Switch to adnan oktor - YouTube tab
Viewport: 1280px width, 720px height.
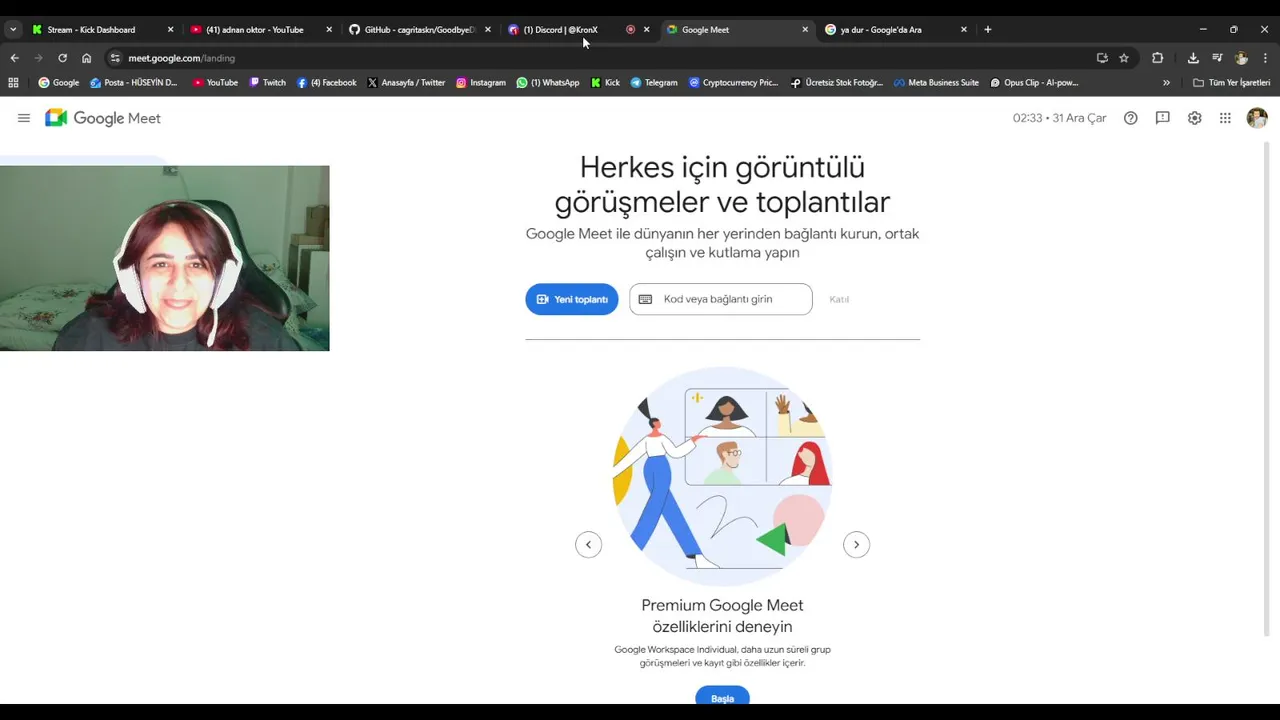(x=255, y=30)
